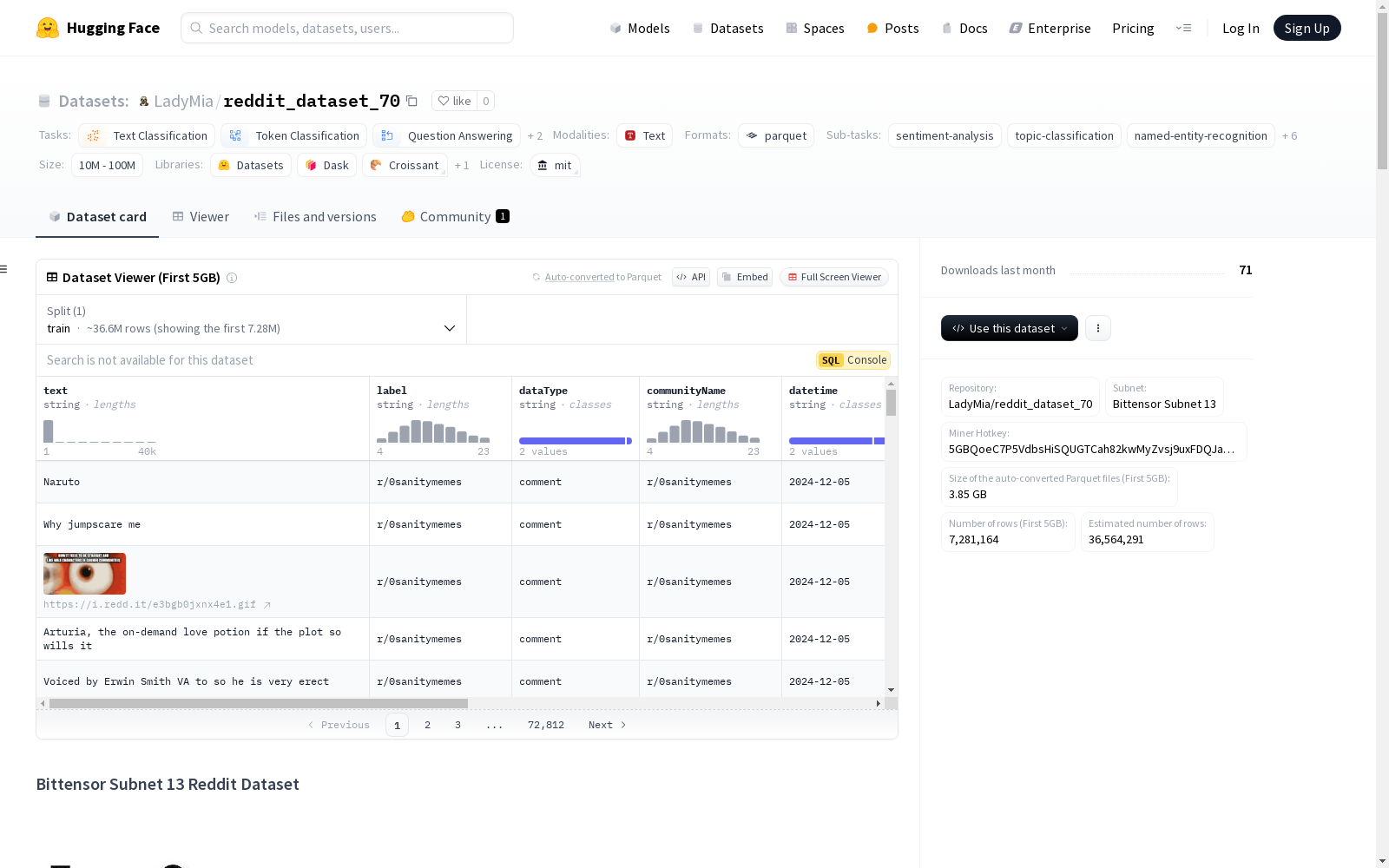
Task: Go to the Next page
Action: [608, 725]
